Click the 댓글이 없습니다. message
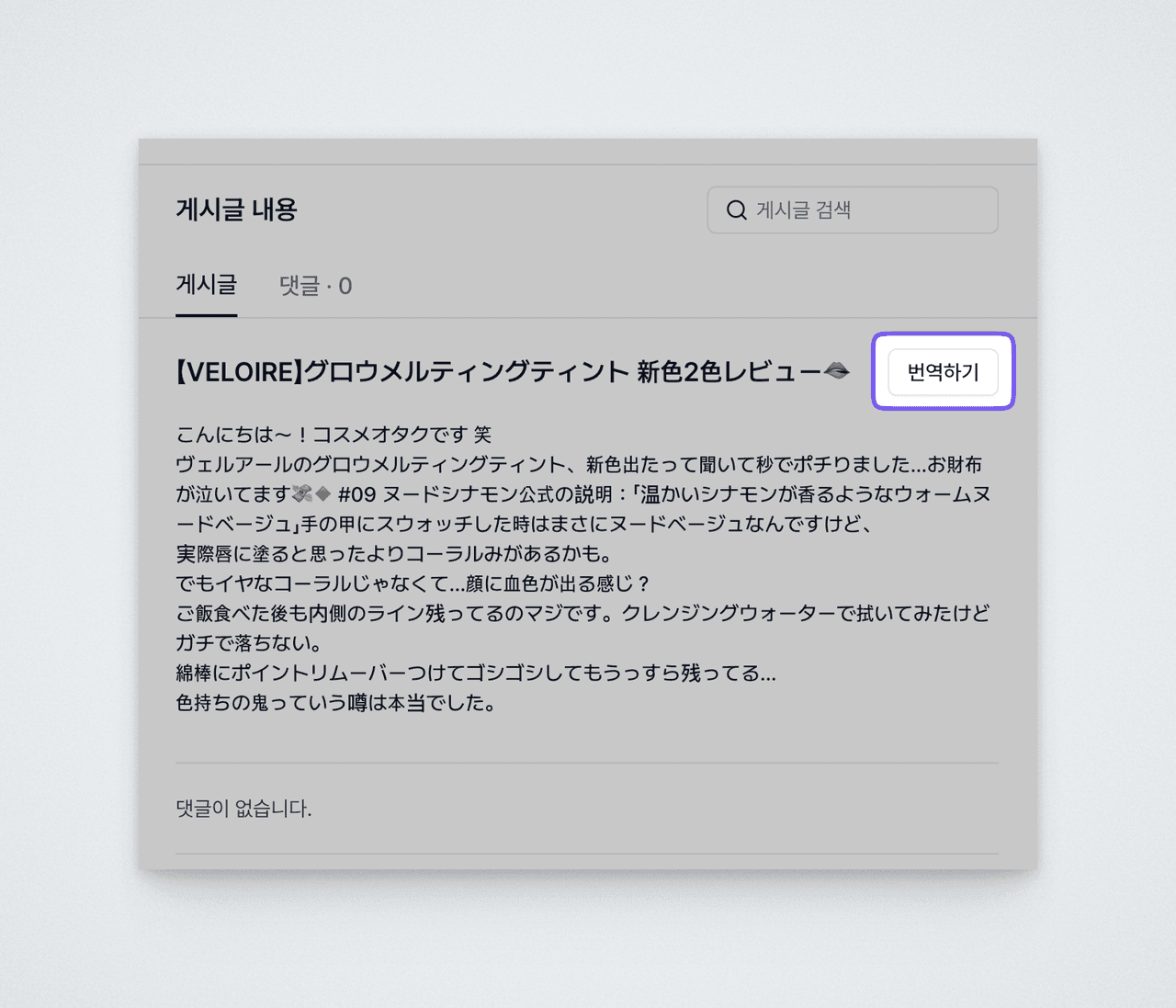 point(243,809)
